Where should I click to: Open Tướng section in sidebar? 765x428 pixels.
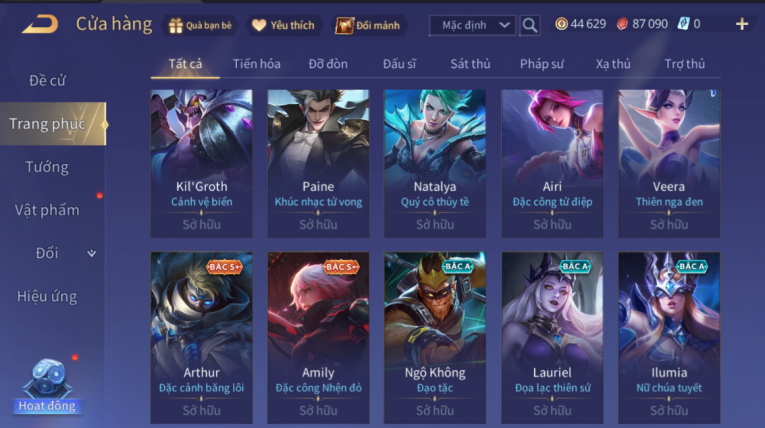pyautogui.click(x=47, y=167)
